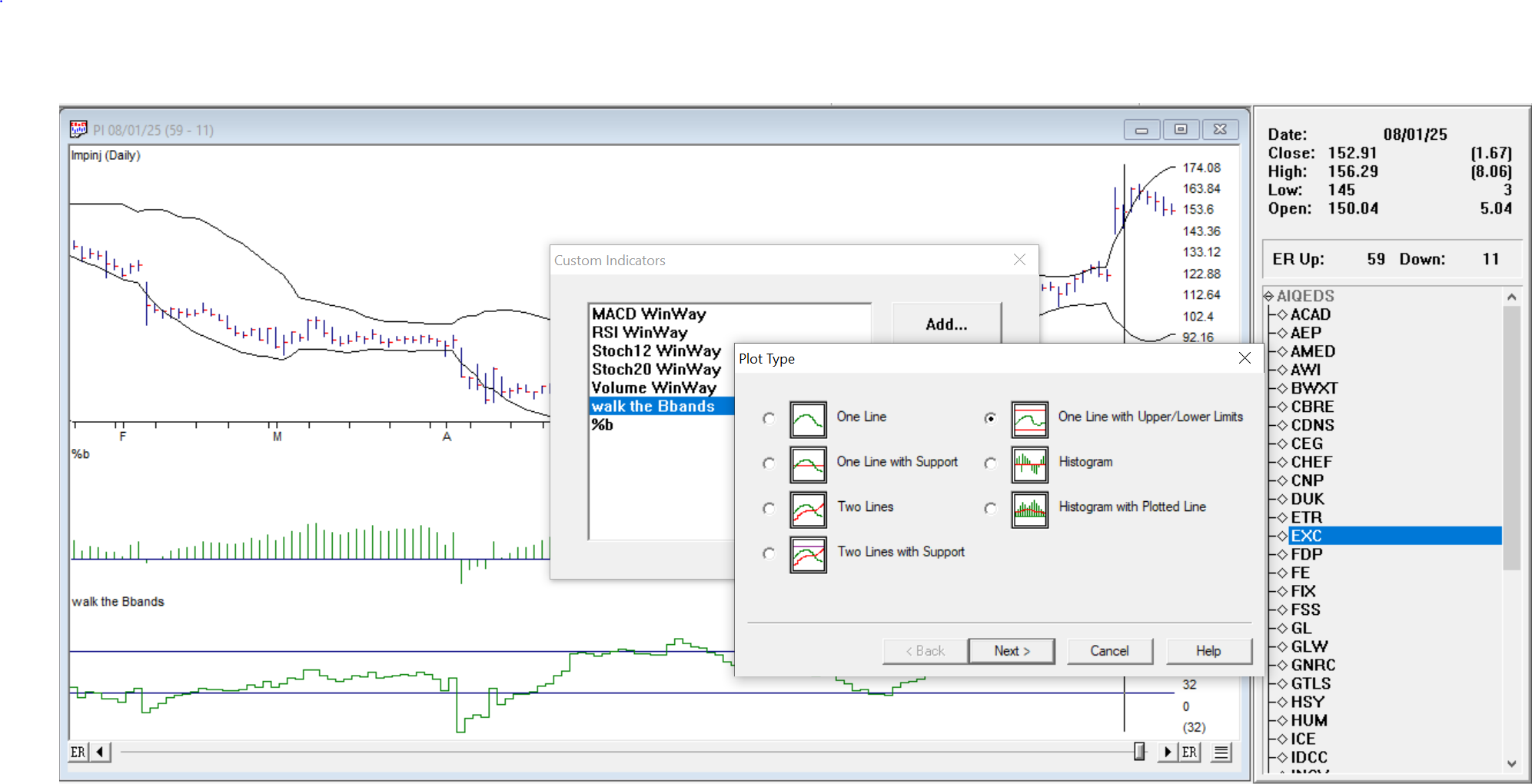The height and width of the screenshot is (784, 1532).
Task: Click the chart date slider thumb
Action: click(x=1140, y=752)
